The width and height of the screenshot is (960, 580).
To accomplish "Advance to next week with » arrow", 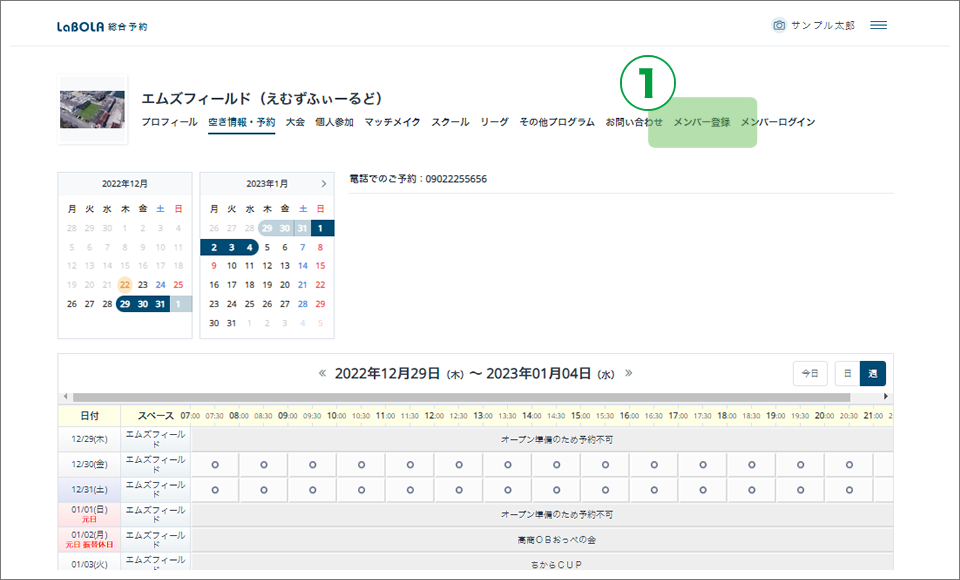I will click(629, 373).
